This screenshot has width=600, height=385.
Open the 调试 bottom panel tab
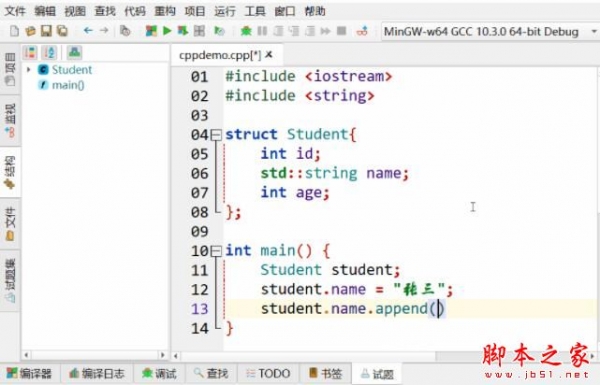(x=159, y=374)
